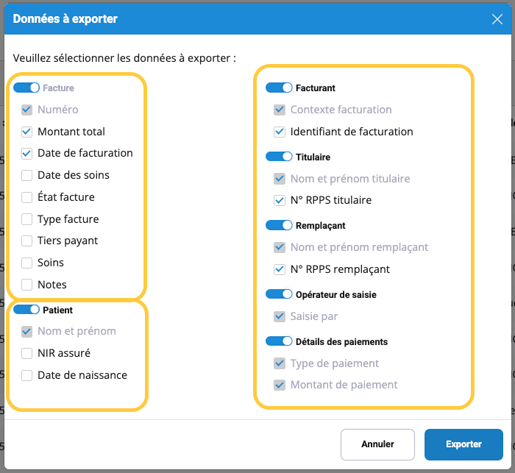This screenshot has height=473, width=515.
Task: Enable the Date de naissance checkbox
Action: coord(27,375)
